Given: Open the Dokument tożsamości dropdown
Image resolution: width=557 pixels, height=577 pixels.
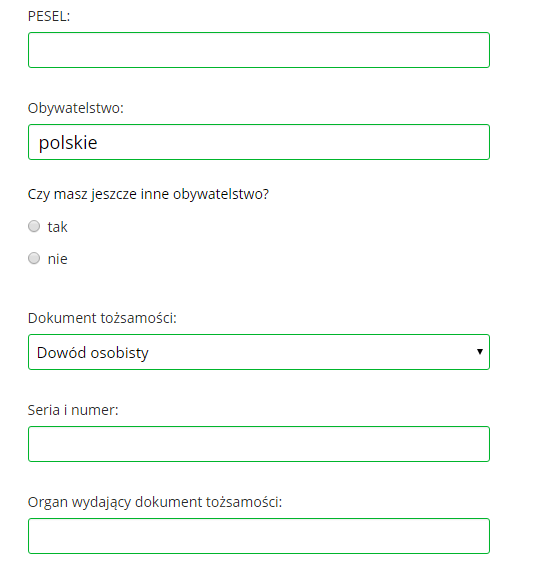Looking at the screenshot, I should coord(259,352).
